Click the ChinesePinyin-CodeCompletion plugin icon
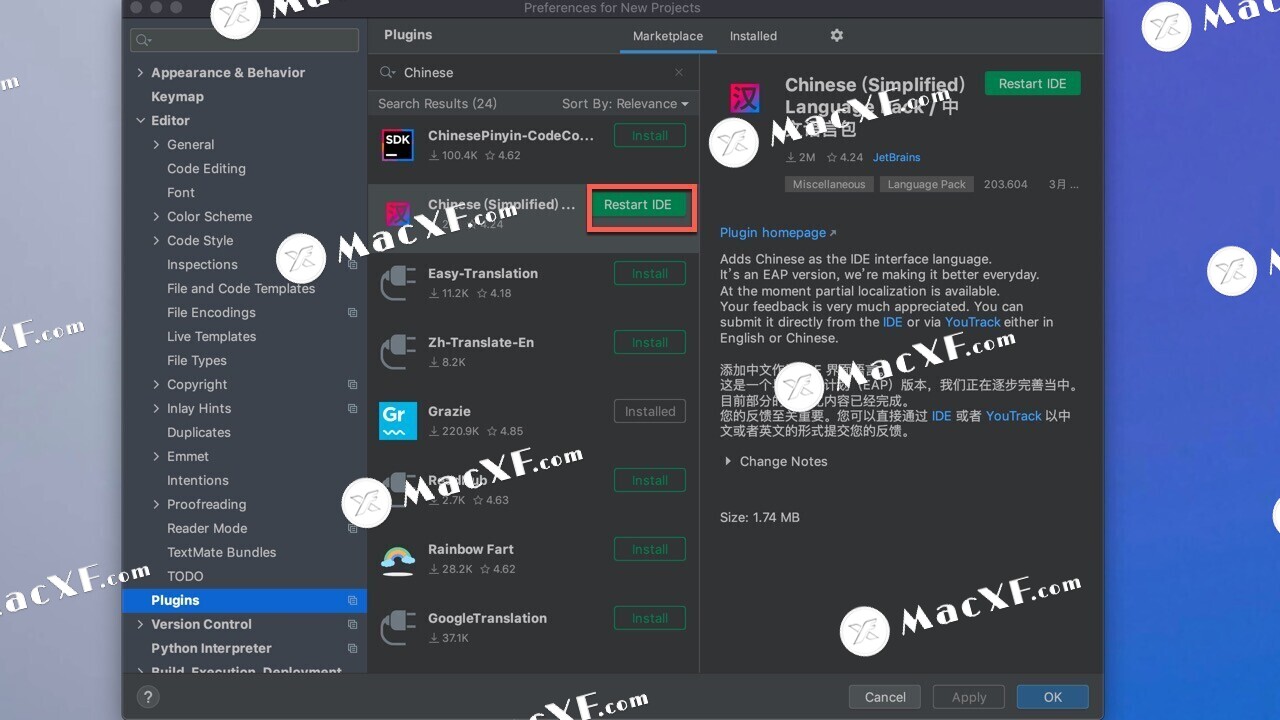This screenshot has height=720, width=1280. [x=398, y=145]
